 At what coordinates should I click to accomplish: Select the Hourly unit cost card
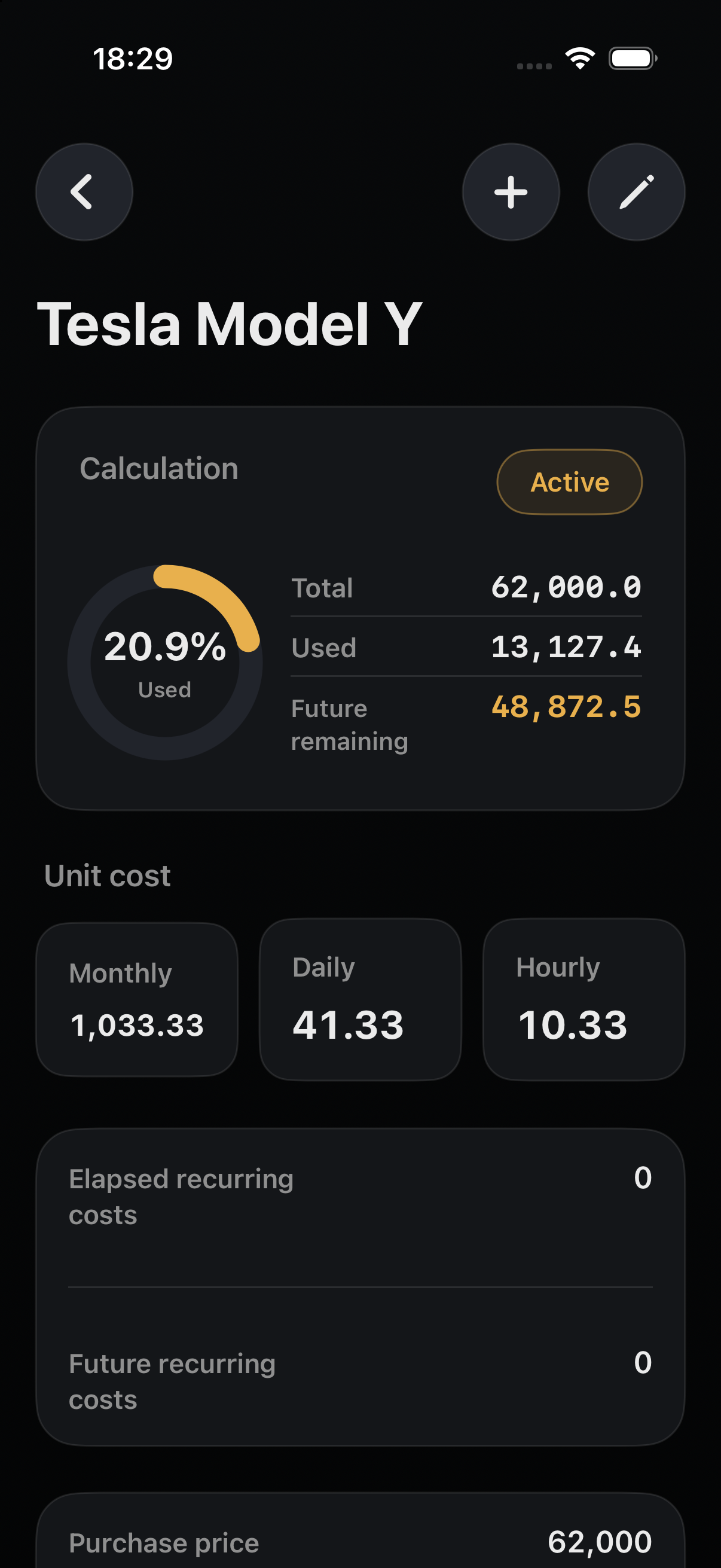pos(584,999)
